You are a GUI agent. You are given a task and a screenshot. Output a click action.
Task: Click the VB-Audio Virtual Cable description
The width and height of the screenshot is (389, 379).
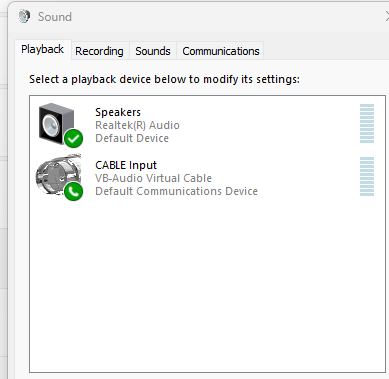coord(153,178)
